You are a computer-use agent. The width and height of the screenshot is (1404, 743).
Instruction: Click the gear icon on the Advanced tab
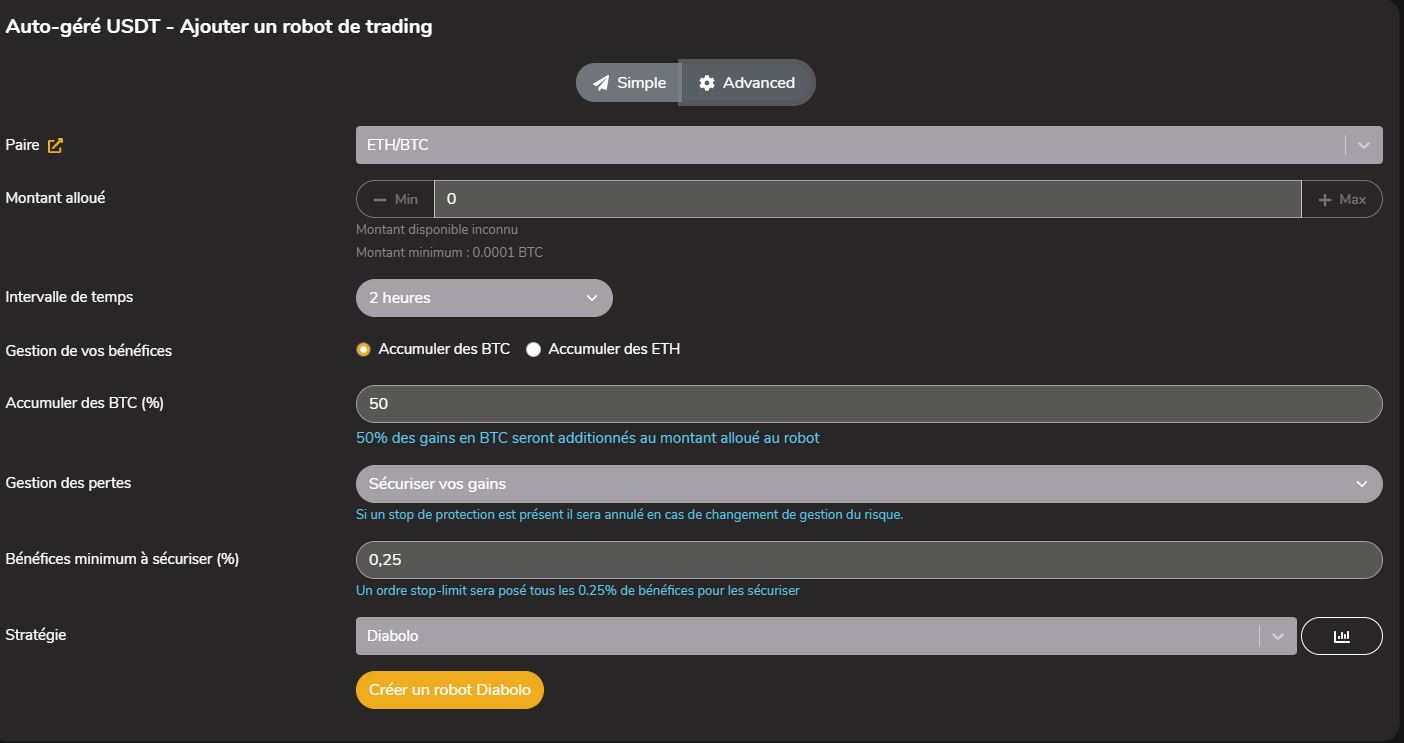pos(707,83)
